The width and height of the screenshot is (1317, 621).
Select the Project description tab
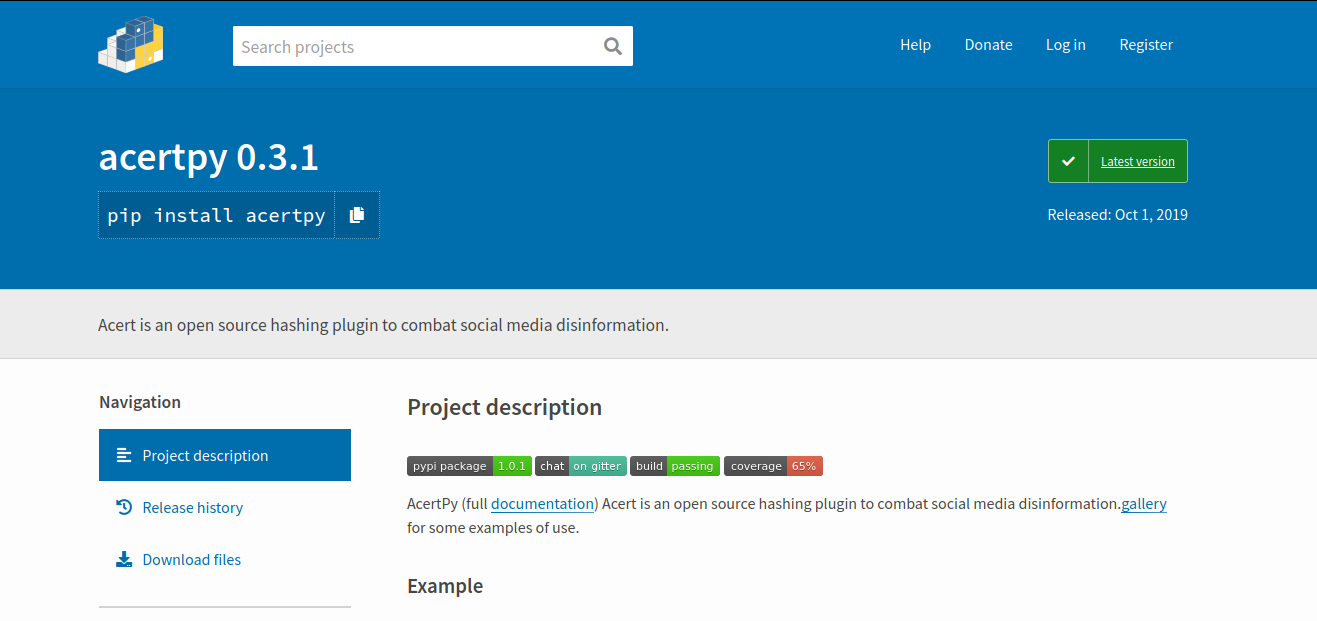[x=225, y=455]
